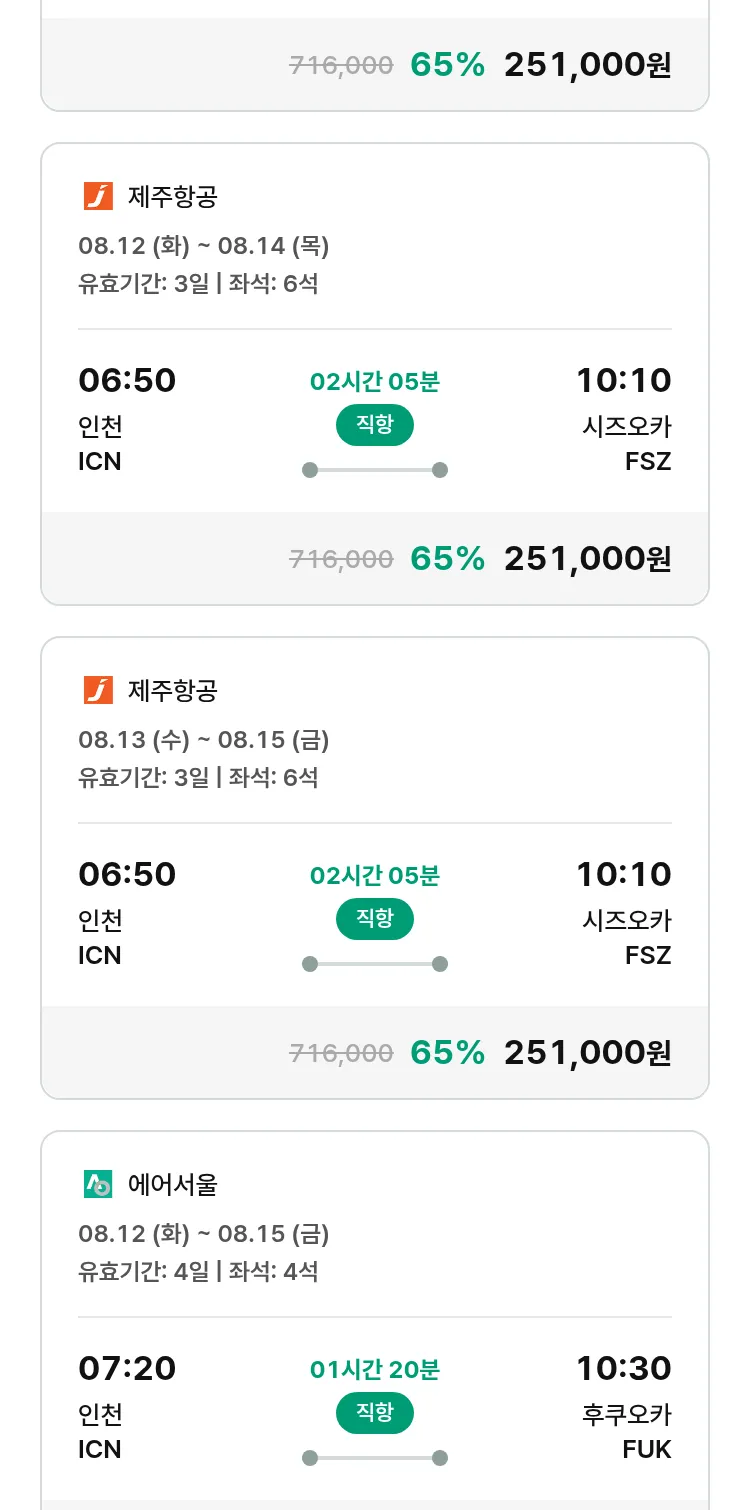
Task: Tap the 01시간 20분 flight duration
Action: click(374, 1369)
